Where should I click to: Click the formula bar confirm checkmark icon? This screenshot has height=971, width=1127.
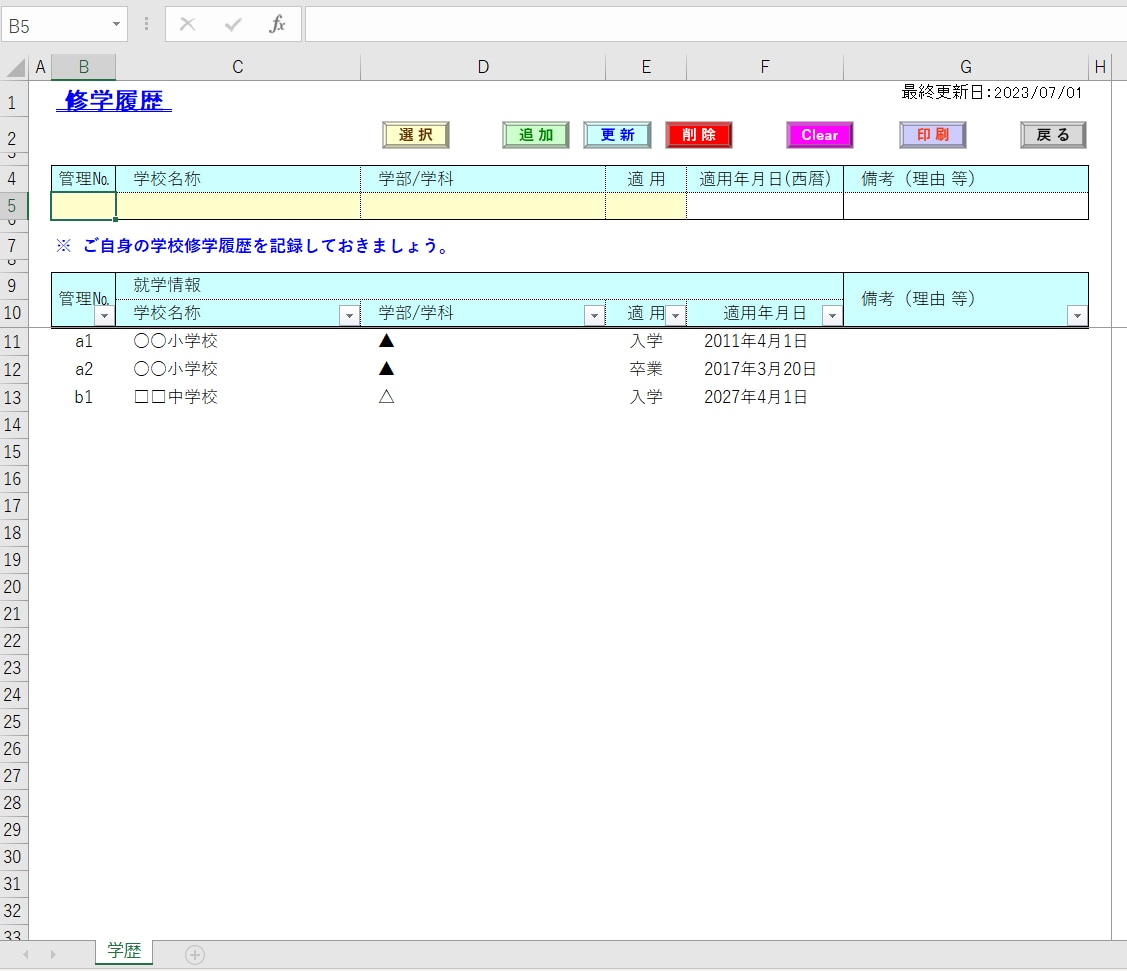tap(233, 25)
